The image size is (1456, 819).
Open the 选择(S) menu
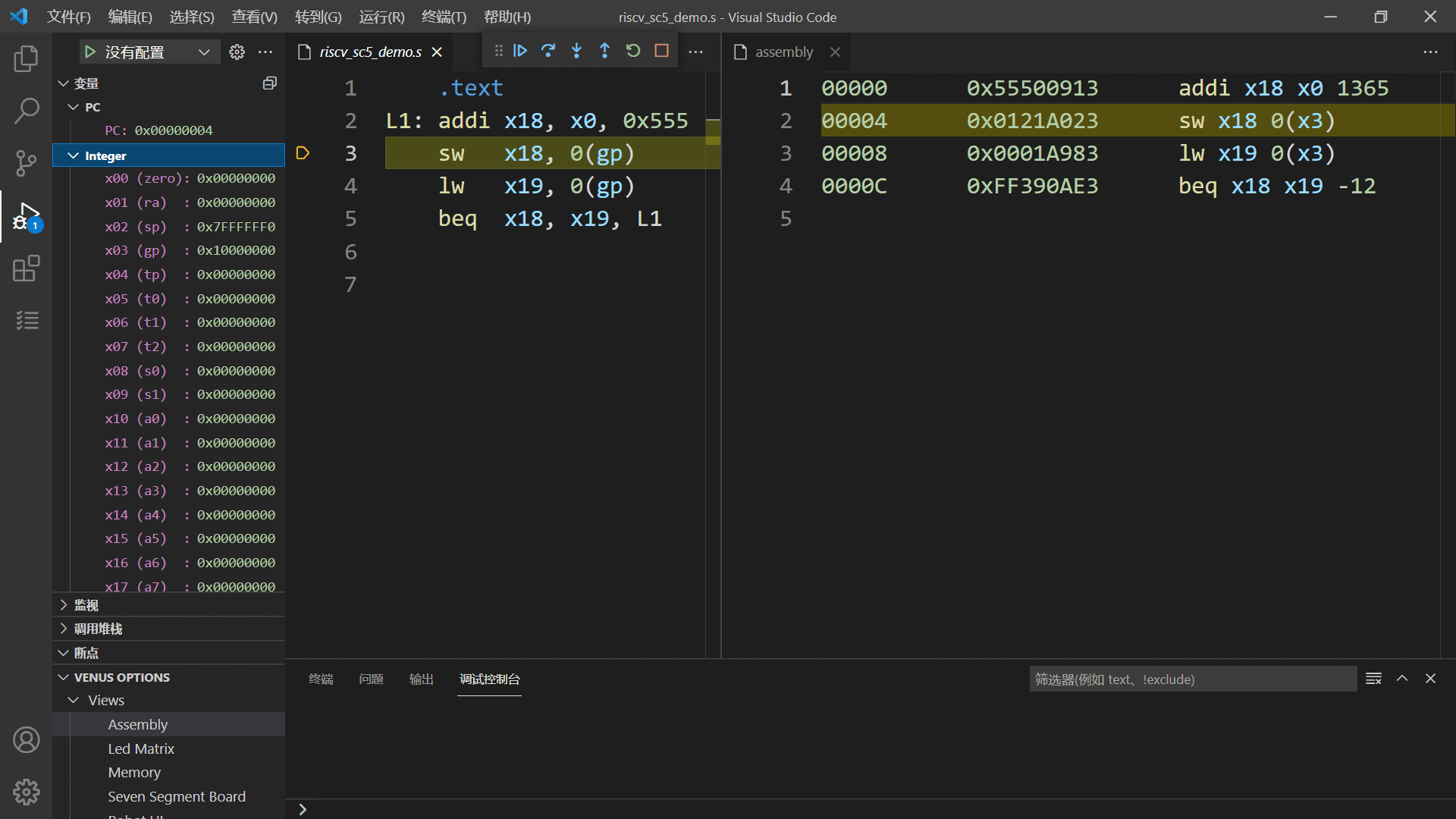[x=191, y=17]
